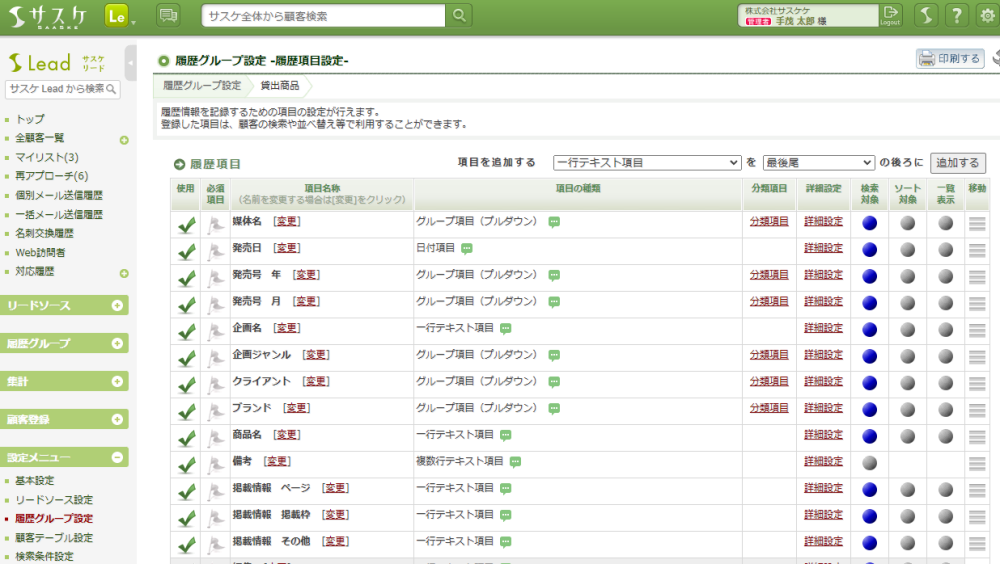This screenshot has width=1000, height=564.
Task: Click the required flag icon for 発売日
Action: (x=215, y=250)
